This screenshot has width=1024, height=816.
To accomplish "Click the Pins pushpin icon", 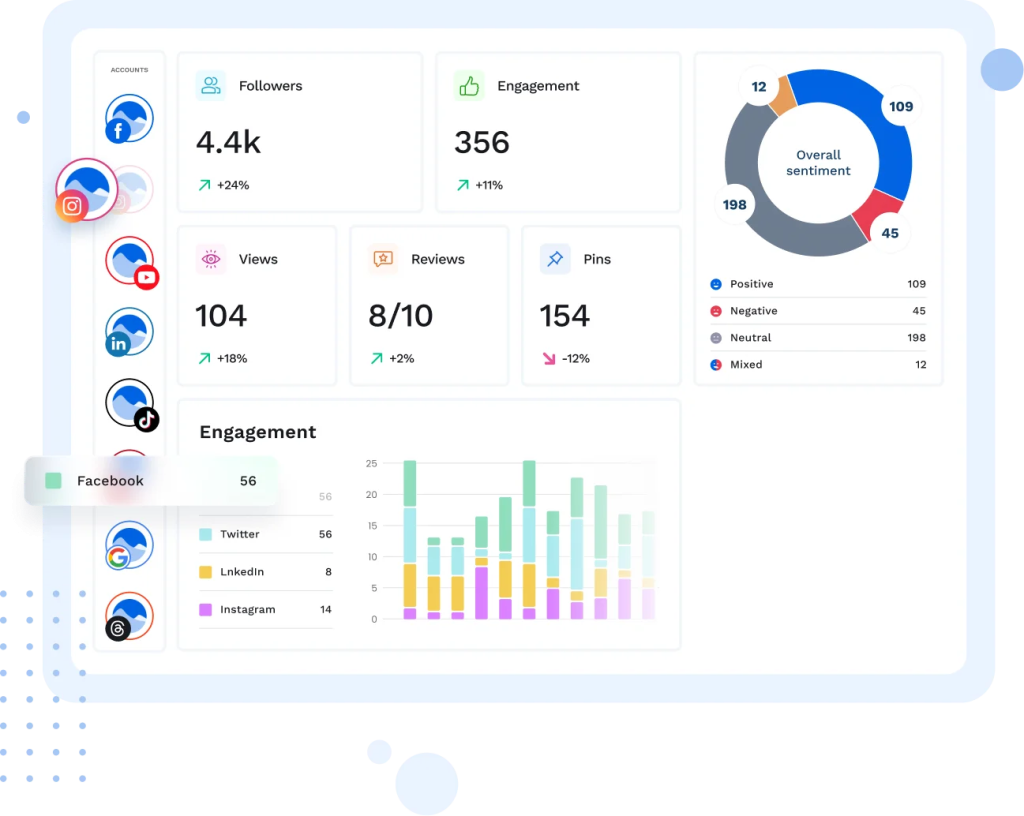I will point(555,259).
